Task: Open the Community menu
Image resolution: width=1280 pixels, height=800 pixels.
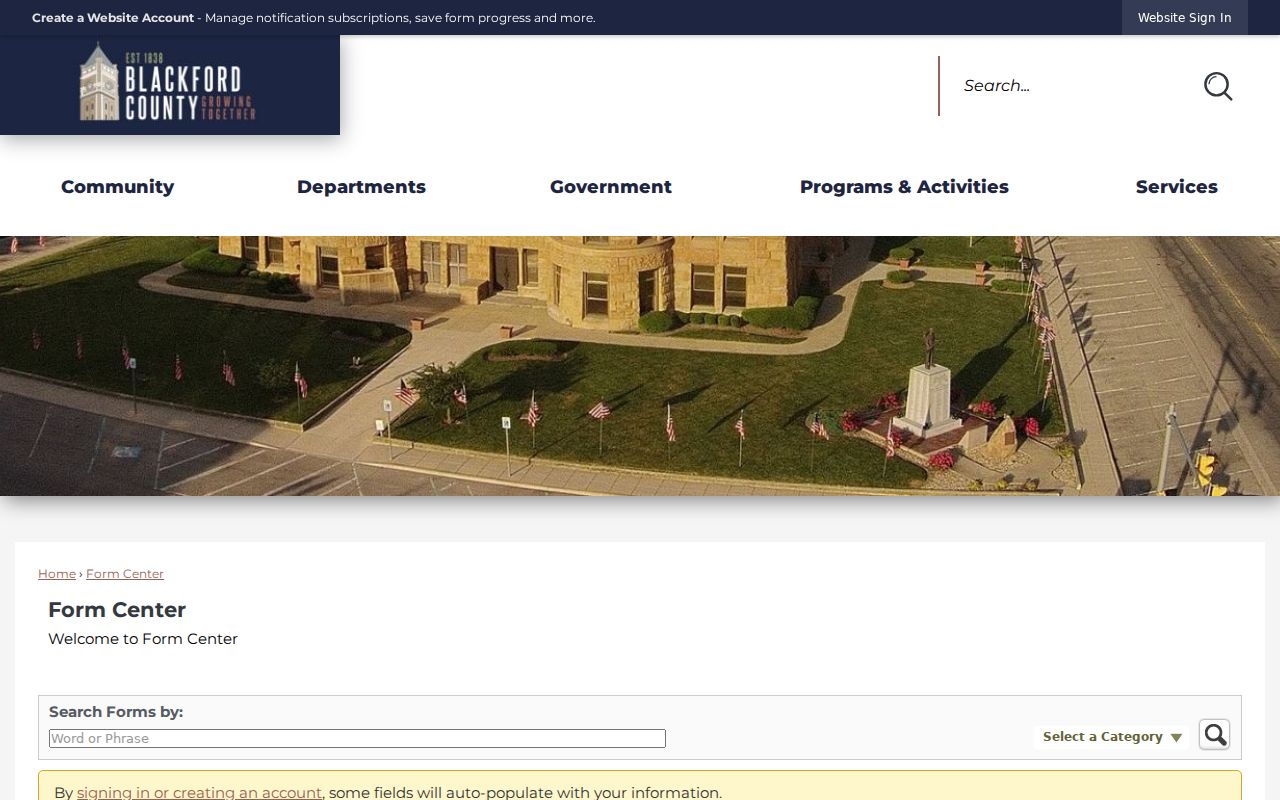Action: tap(117, 187)
